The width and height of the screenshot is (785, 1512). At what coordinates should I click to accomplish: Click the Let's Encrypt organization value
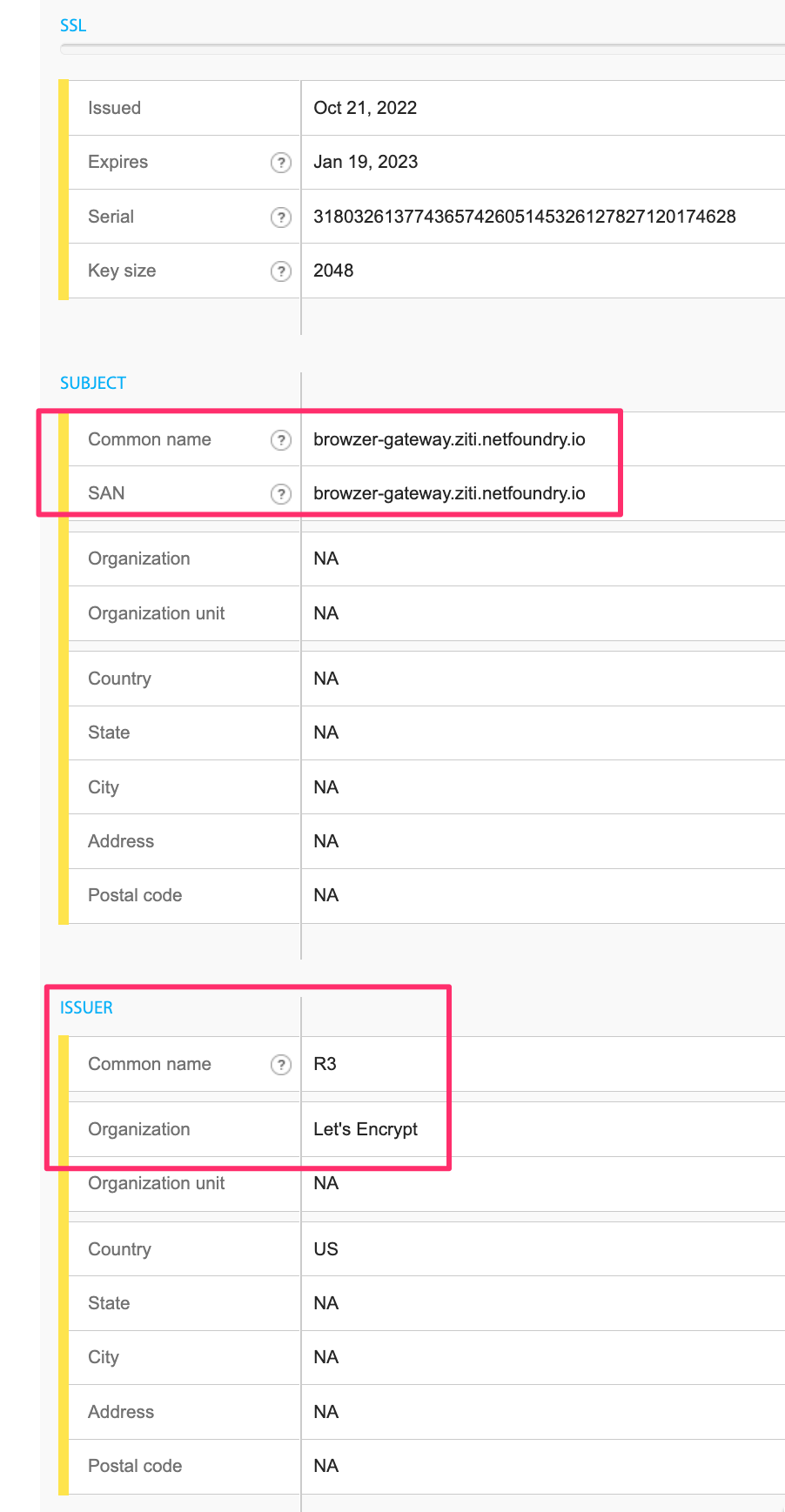[x=366, y=1129]
